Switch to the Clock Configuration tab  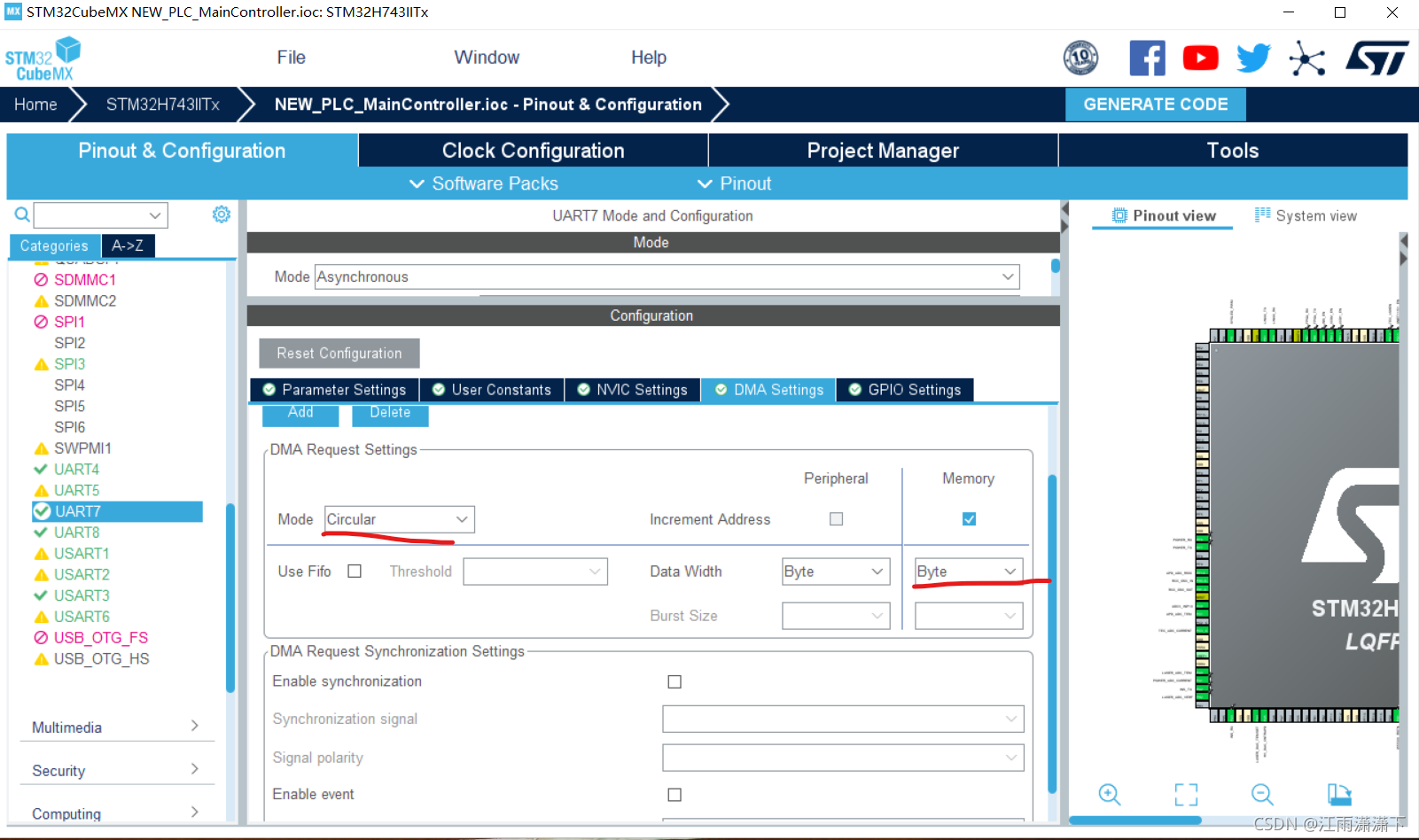click(x=533, y=151)
